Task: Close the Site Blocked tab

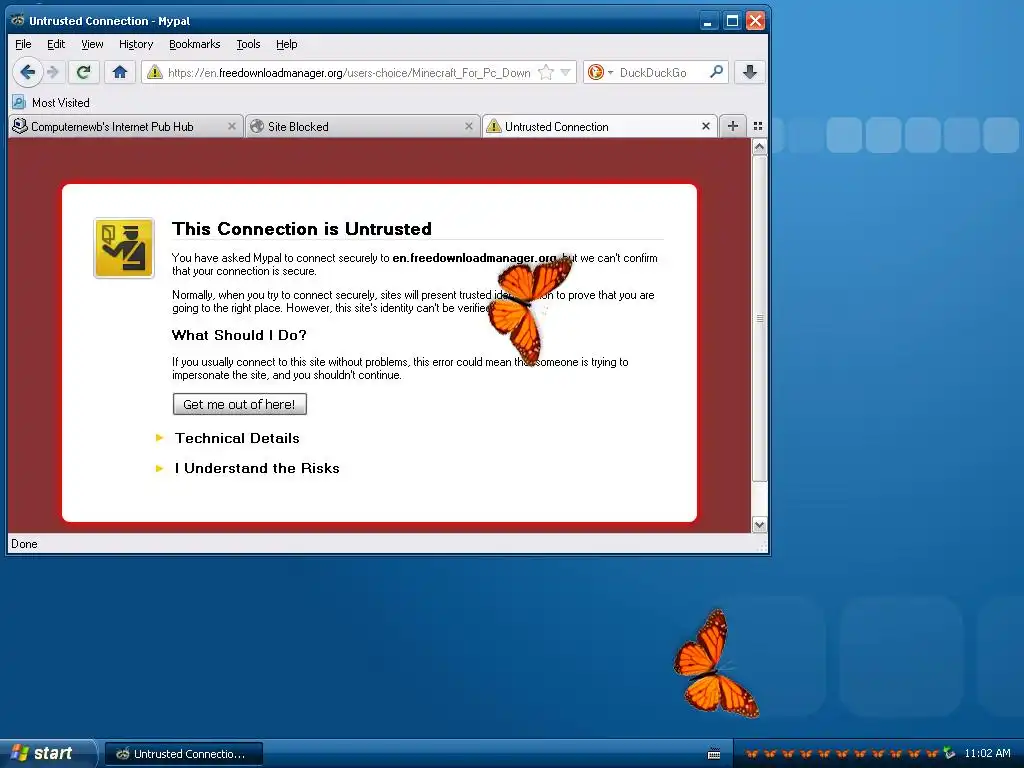Action: coord(468,127)
